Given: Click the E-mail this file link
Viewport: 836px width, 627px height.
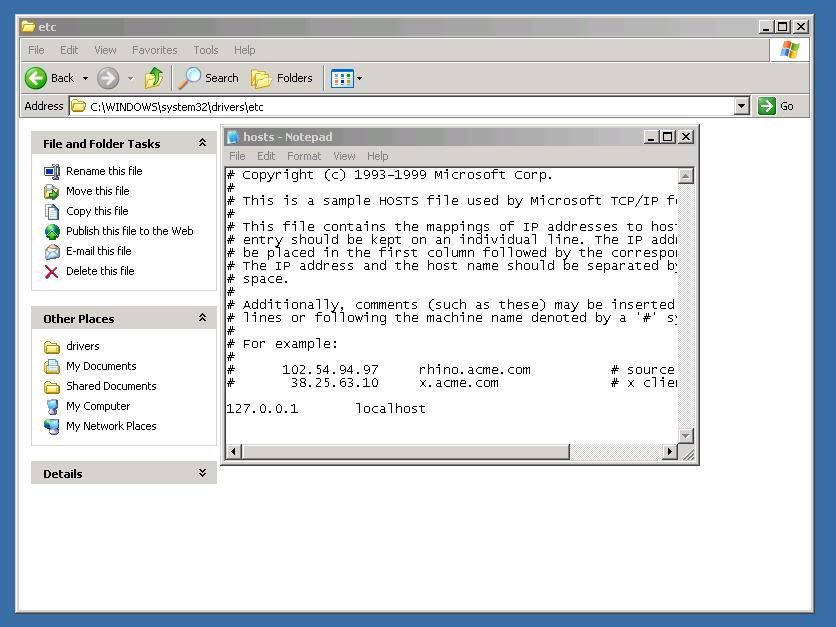Looking at the screenshot, I should pyautogui.click(x=99, y=251).
